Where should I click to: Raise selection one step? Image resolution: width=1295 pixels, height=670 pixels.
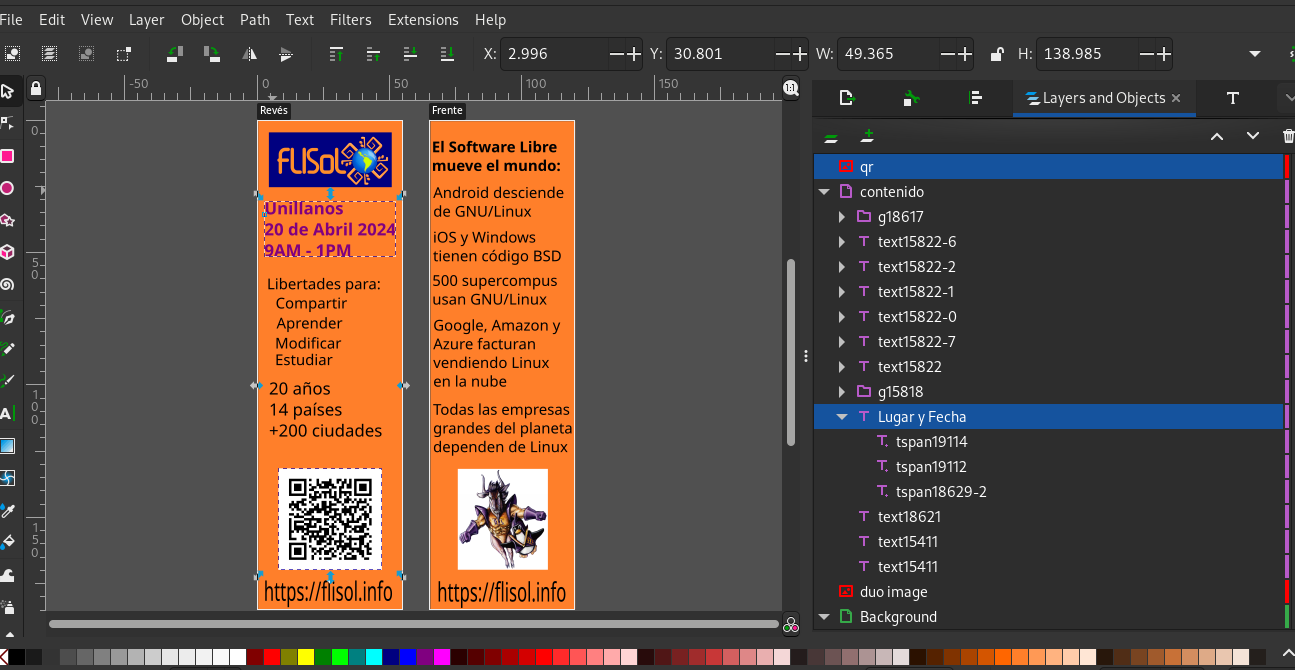(373, 54)
